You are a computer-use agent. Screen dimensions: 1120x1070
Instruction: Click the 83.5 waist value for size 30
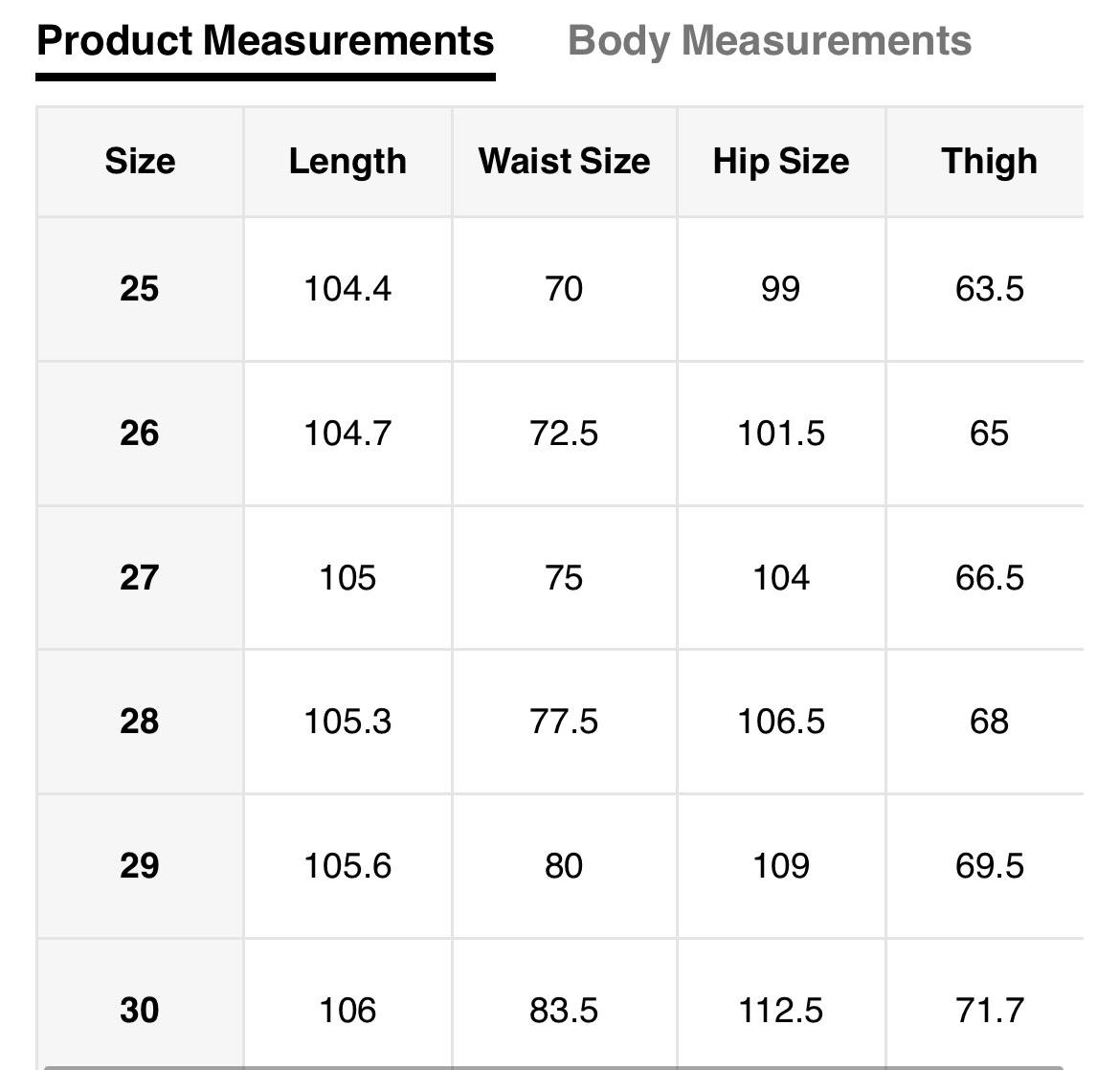(564, 1010)
